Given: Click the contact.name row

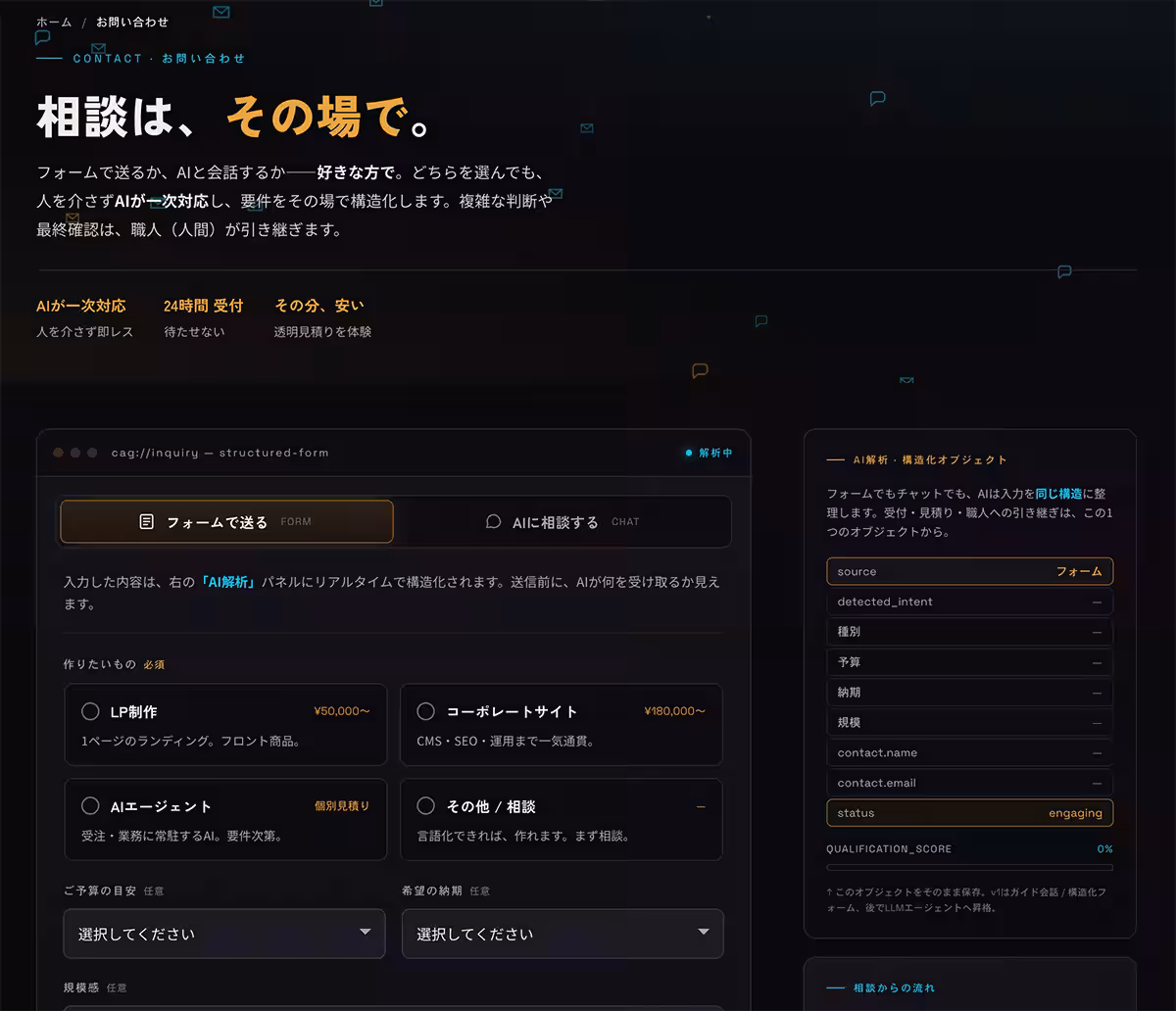Looking at the screenshot, I should [969, 752].
